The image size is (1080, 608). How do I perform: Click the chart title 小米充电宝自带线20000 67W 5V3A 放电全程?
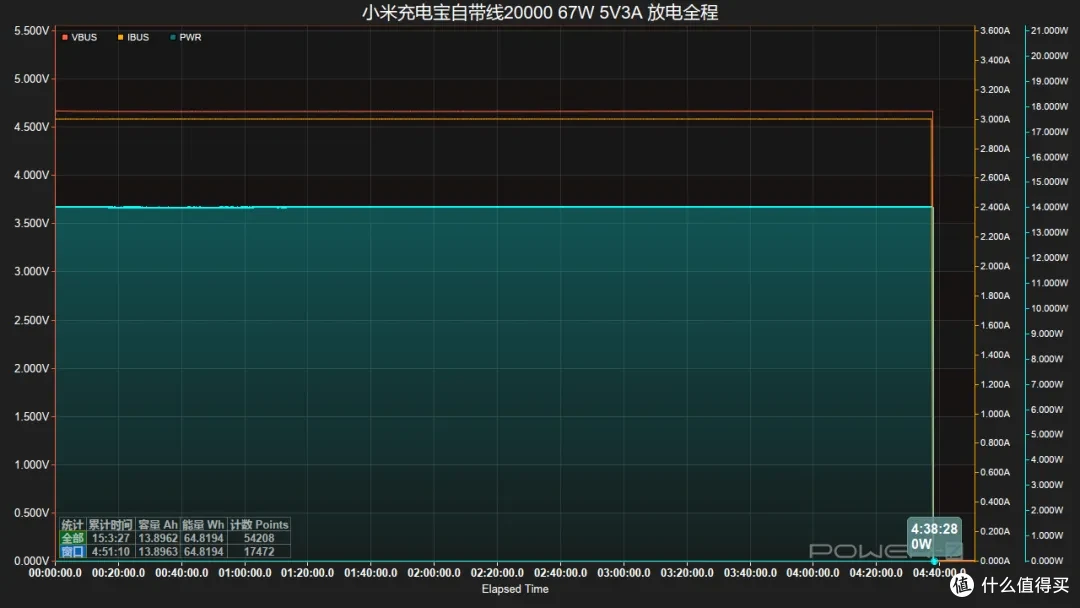[540, 12]
